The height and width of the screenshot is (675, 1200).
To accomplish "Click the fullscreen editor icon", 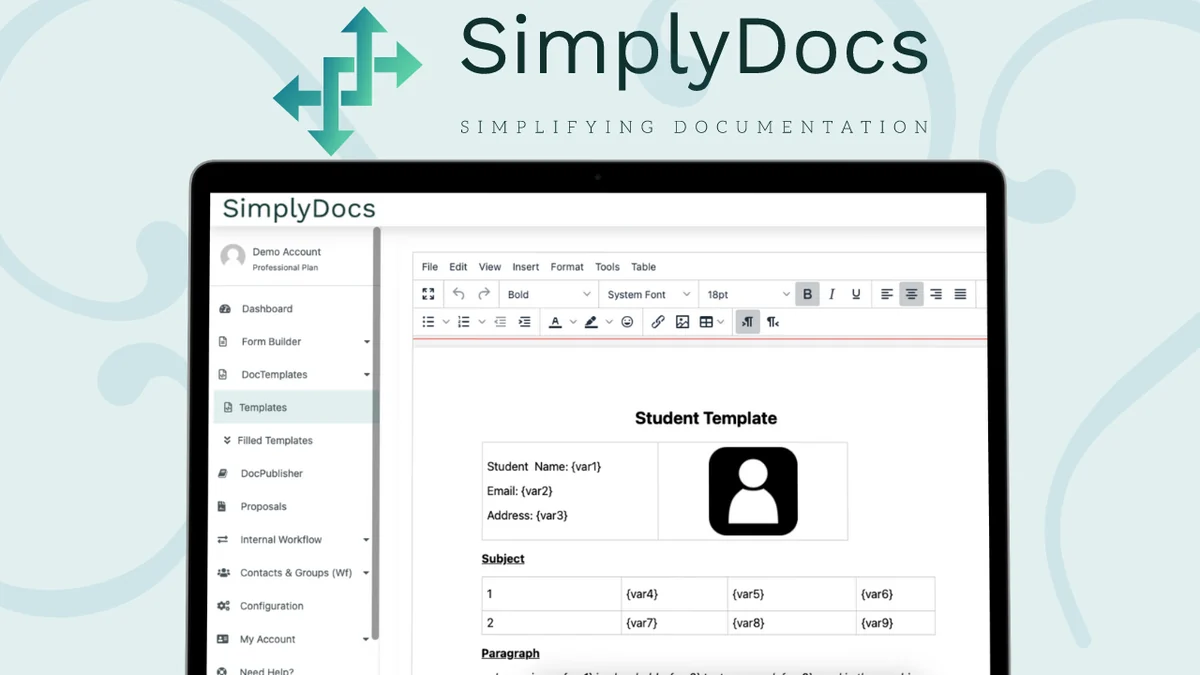I will [428, 294].
